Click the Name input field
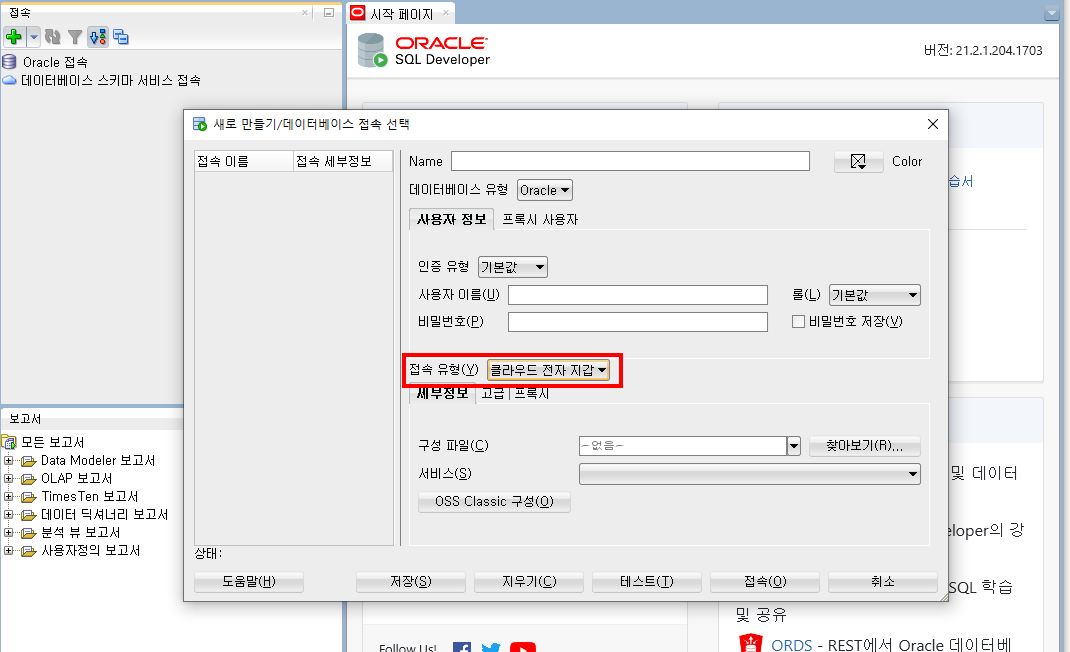This screenshot has height=652, width=1070. (630, 161)
